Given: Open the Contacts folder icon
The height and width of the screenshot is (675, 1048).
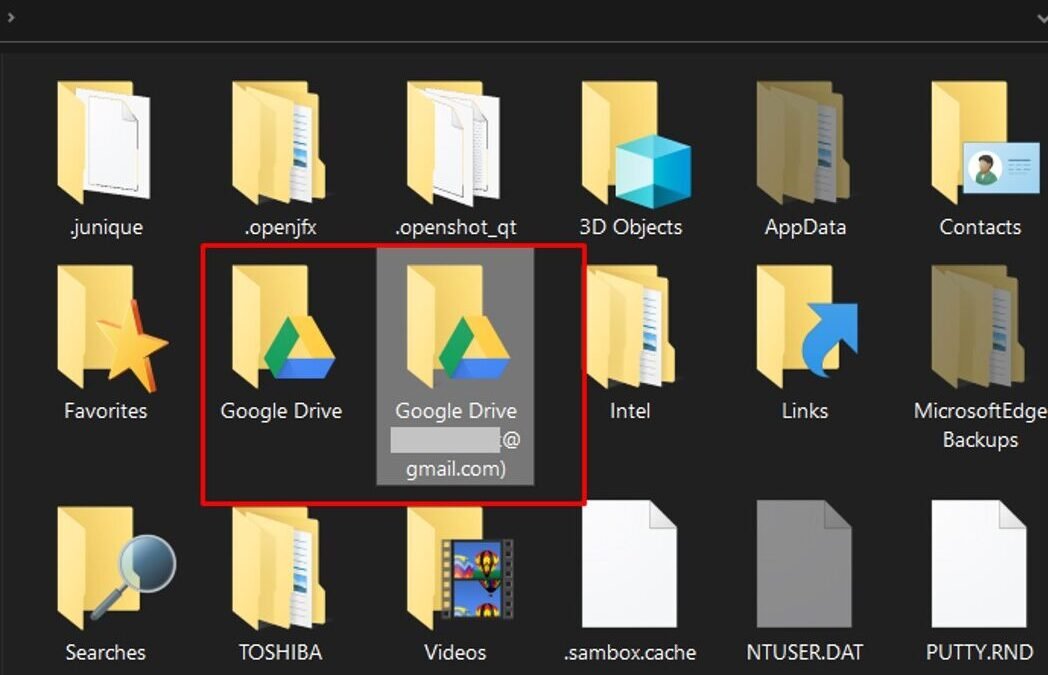Looking at the screenshot, I should (x=985, y=142).
